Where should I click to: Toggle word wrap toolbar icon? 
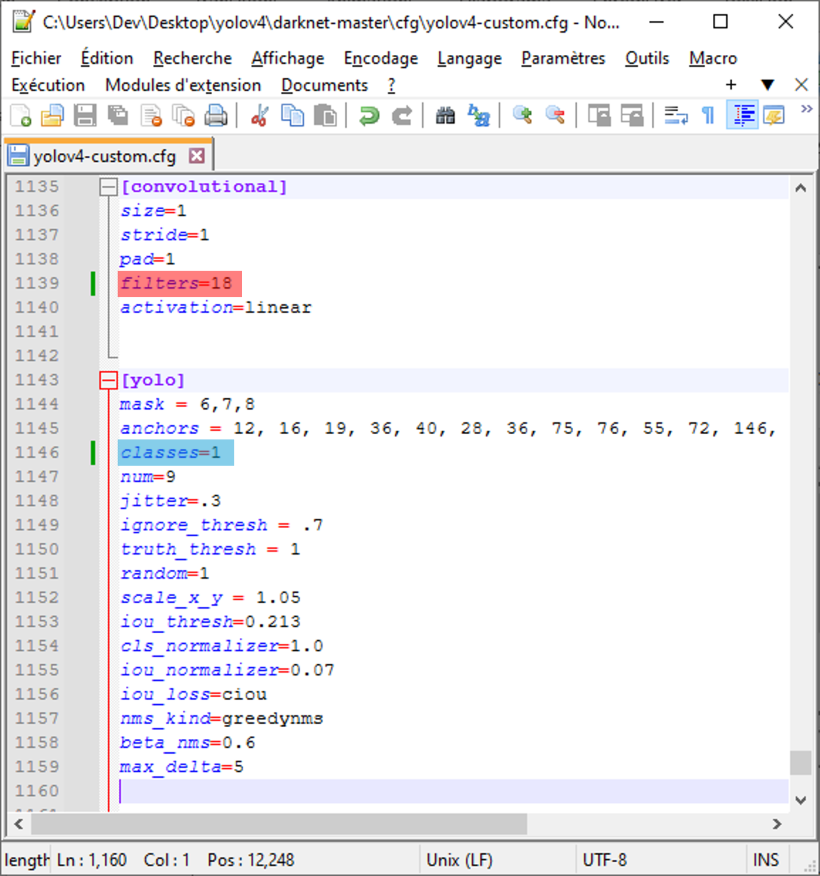(675, 116)
